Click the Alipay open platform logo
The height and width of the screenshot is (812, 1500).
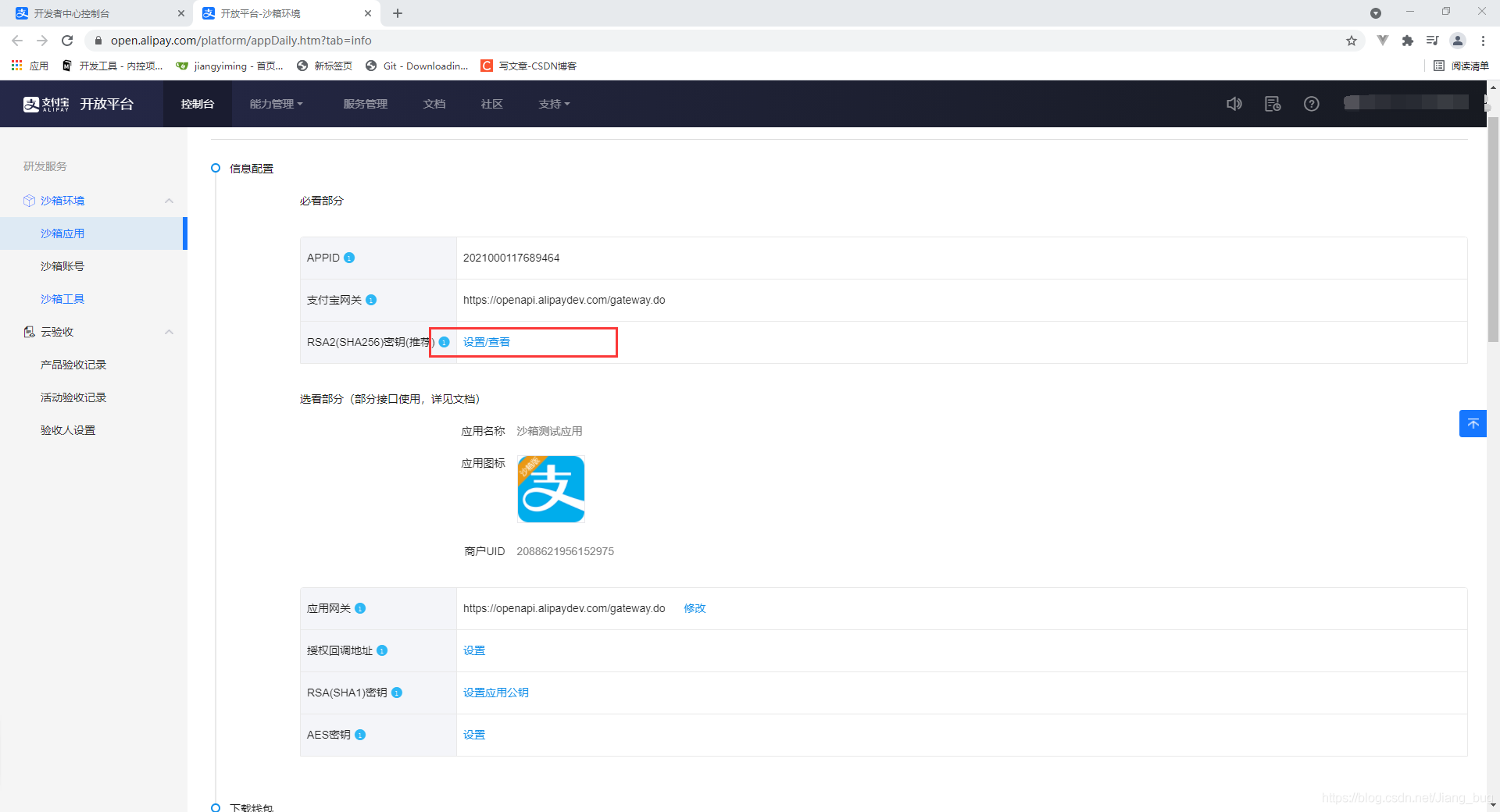[78, 104]
